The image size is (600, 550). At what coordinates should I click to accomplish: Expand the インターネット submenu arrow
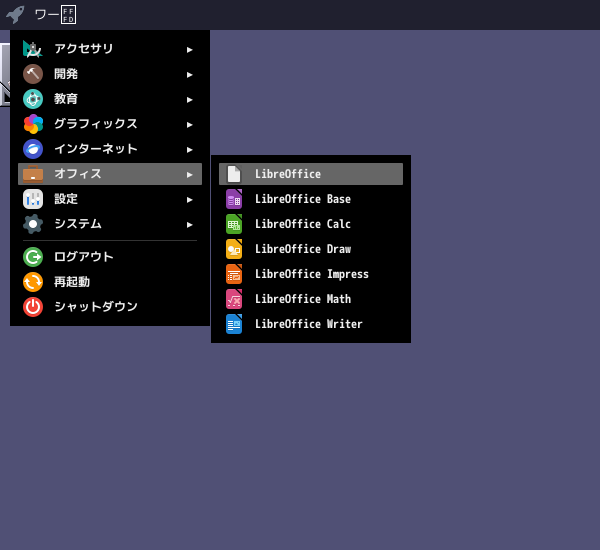tap(189, 150)
